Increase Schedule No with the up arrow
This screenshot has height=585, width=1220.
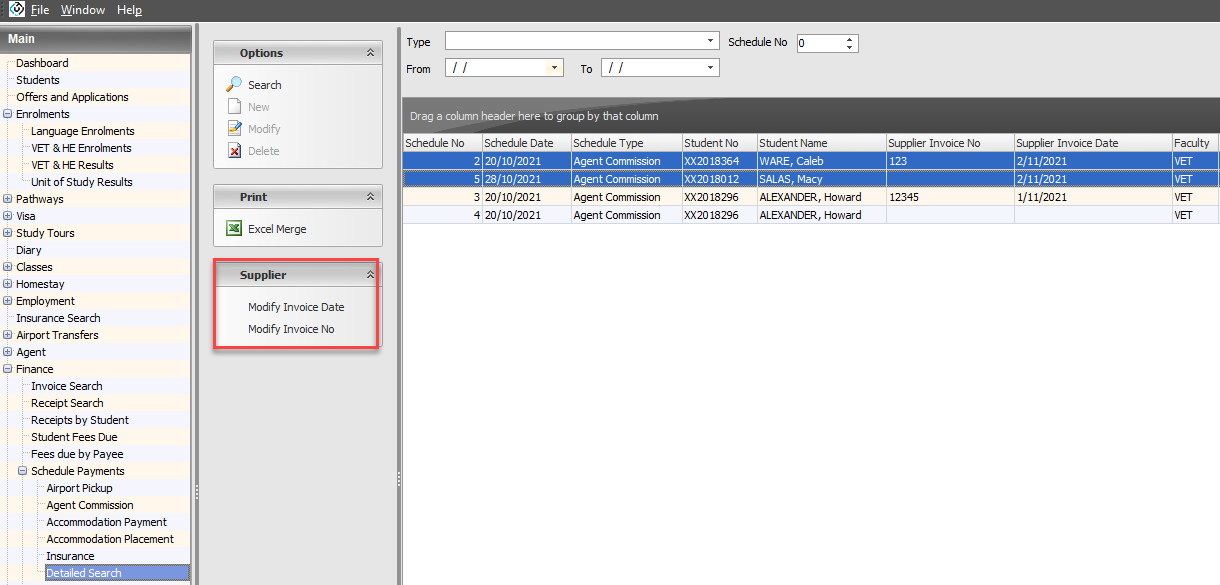click(850, 39)
